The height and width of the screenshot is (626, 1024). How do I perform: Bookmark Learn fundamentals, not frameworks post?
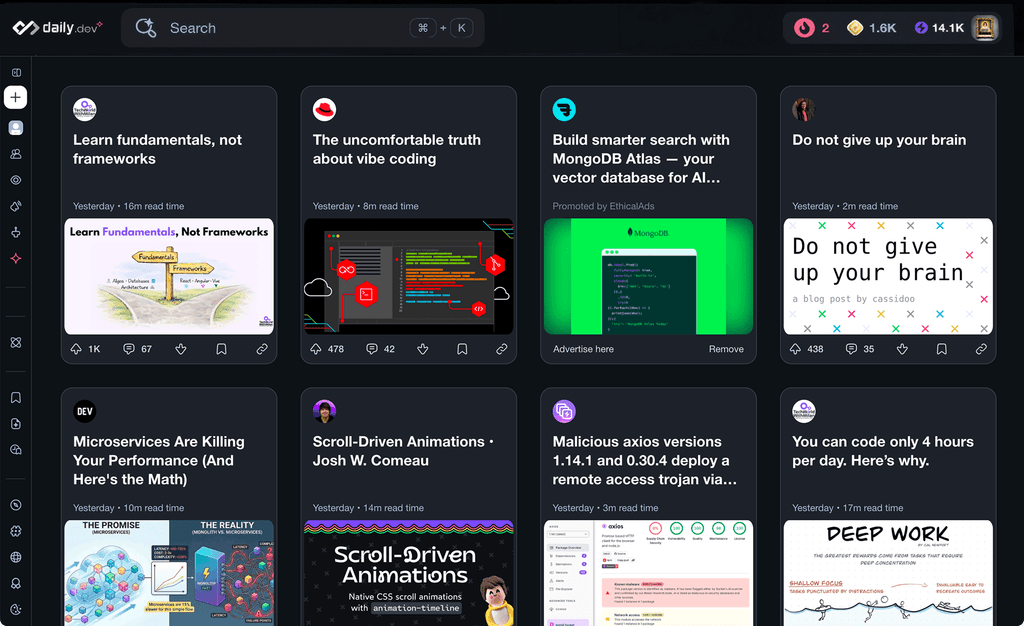click(221, 349)
